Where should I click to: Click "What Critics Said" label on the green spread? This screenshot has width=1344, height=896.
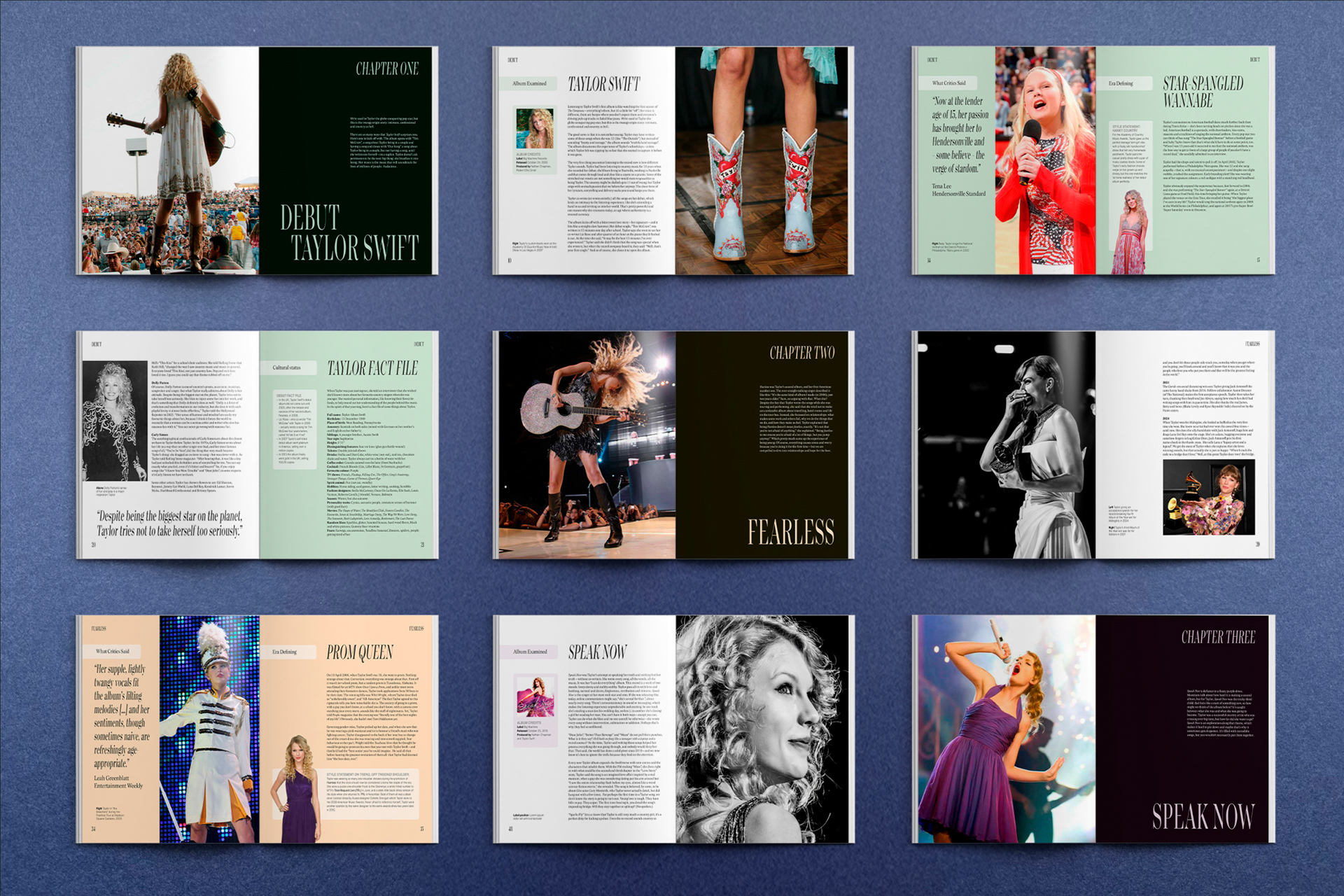948,83
